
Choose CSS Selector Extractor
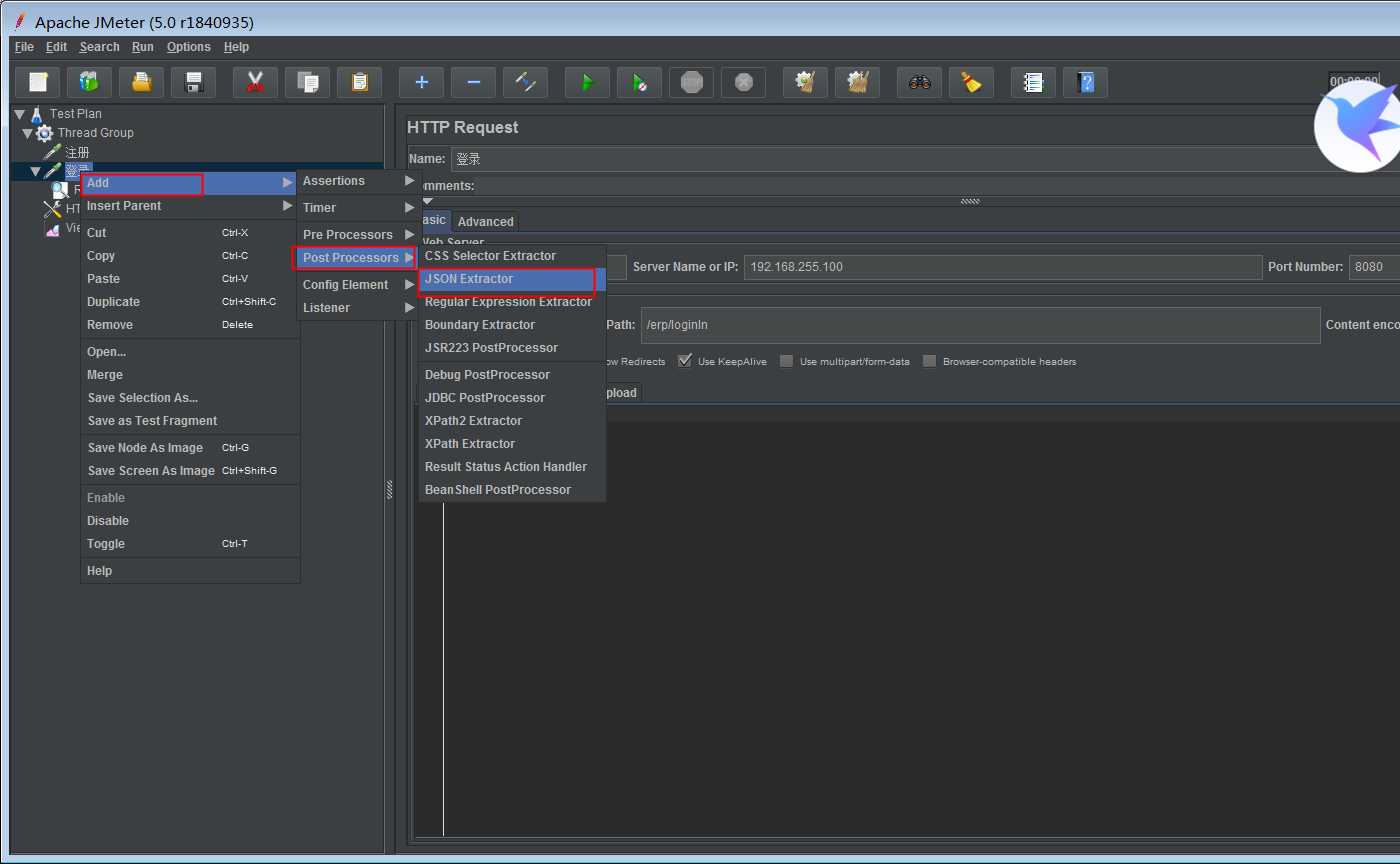512,256
